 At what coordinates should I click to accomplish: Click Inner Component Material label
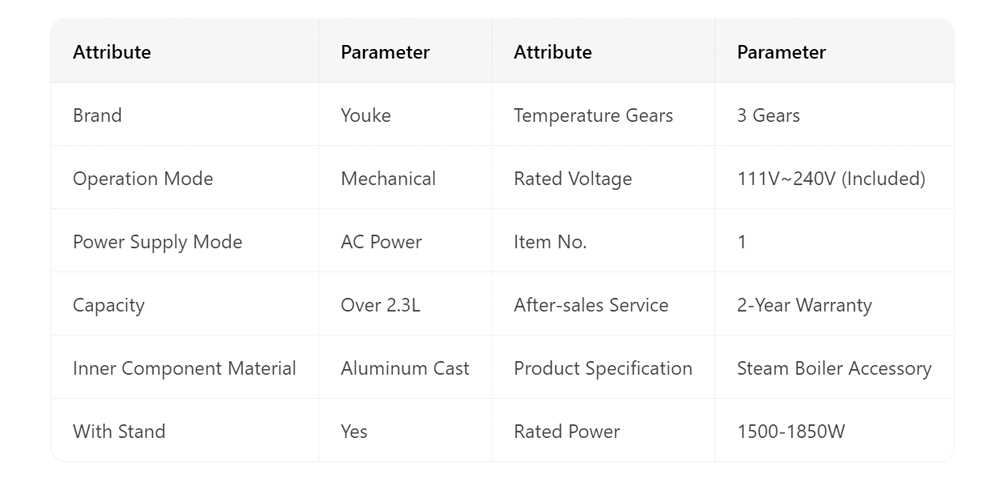coord(184,368)
